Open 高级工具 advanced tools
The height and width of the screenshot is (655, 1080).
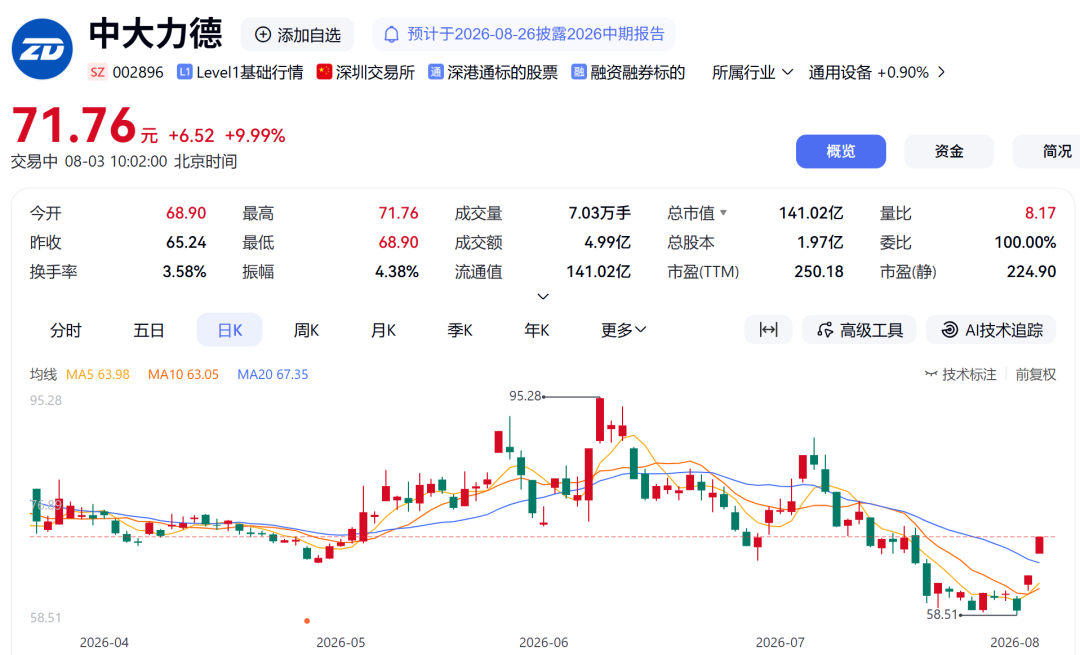[859, 330]
